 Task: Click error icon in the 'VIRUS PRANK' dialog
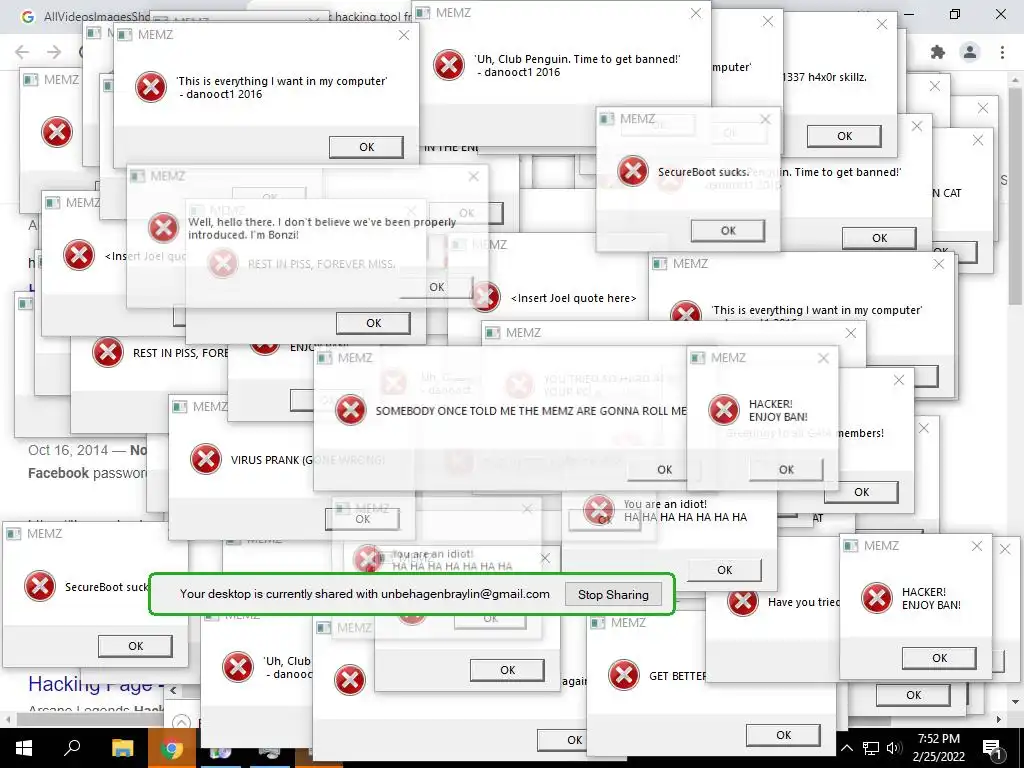[206, 458]
